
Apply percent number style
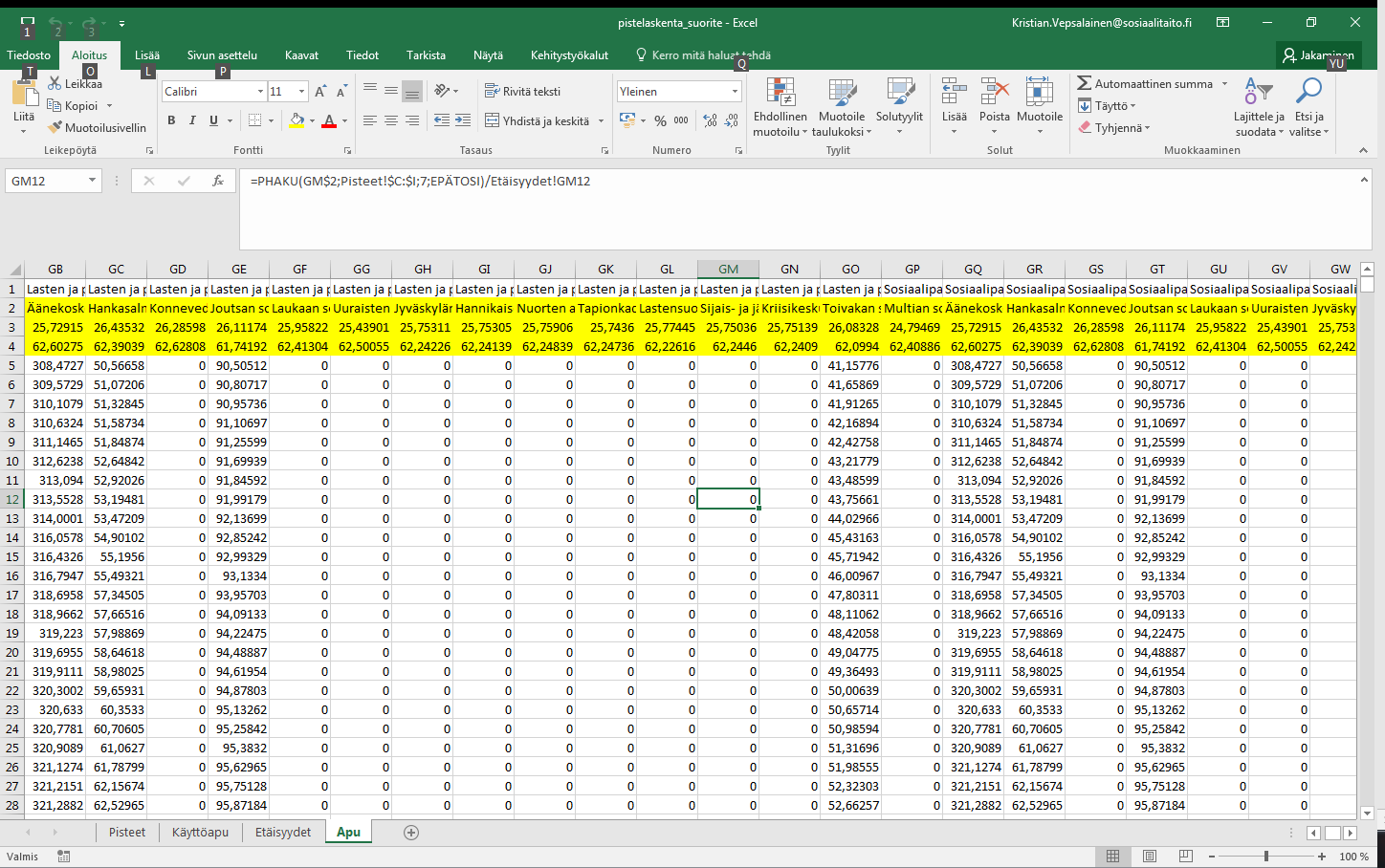point(660,120)
